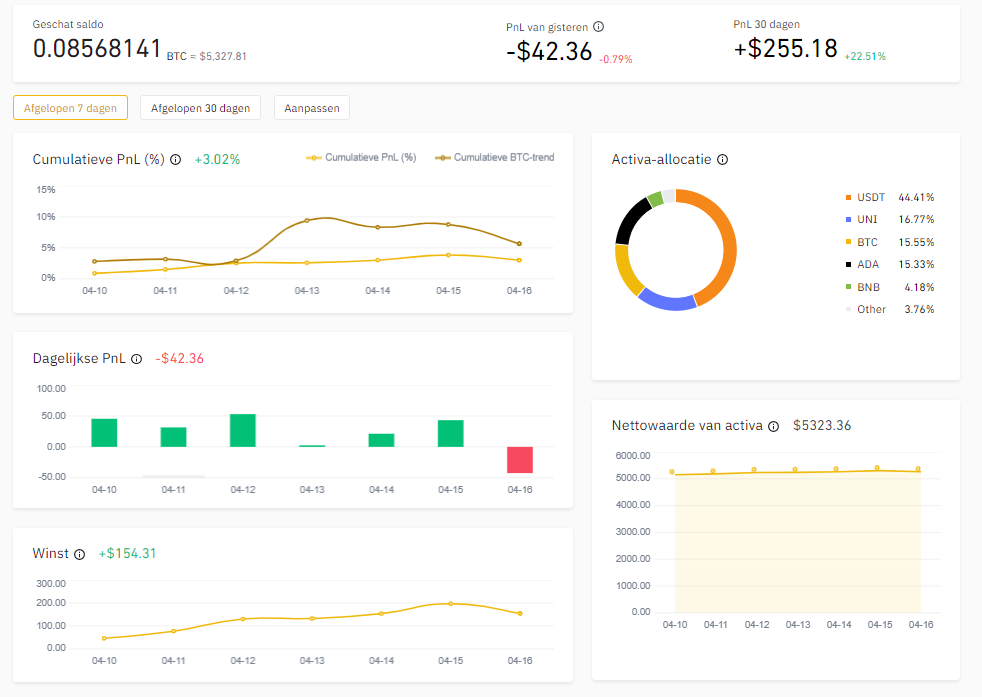Click info icon beside PnL van gisteren

point(599,28)
